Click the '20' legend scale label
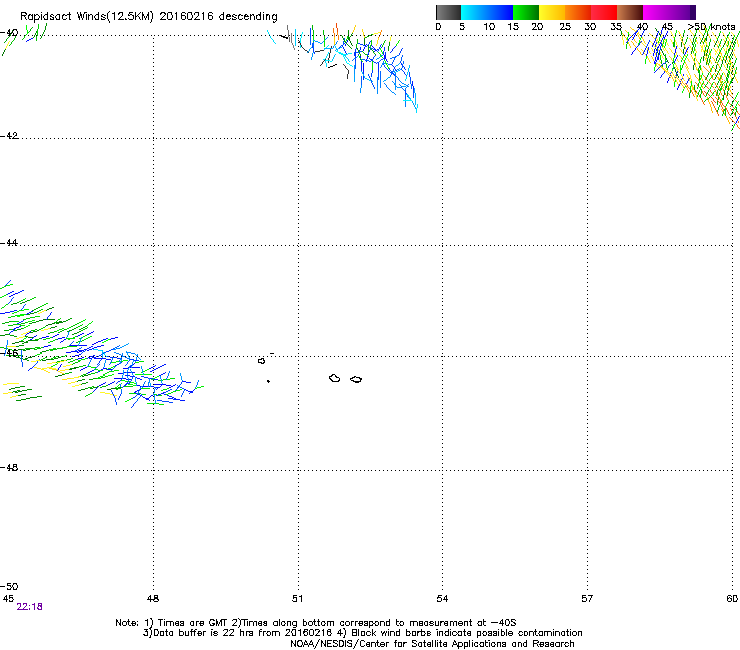The height and width of the screenshot is (650, 740). [537, 27]
